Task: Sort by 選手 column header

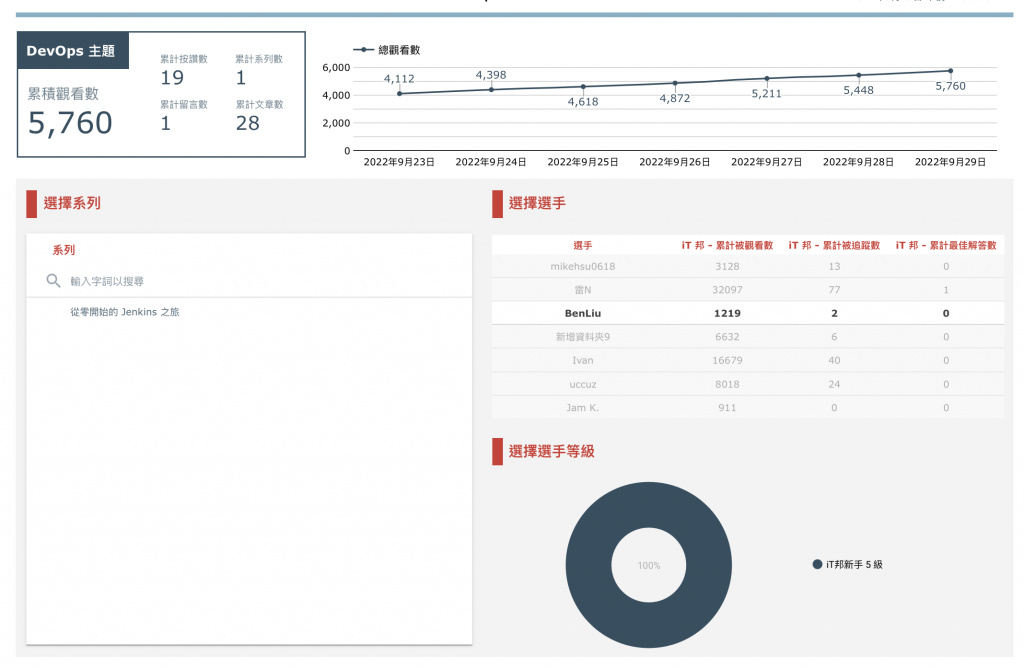Action: (x=583, y=246)
